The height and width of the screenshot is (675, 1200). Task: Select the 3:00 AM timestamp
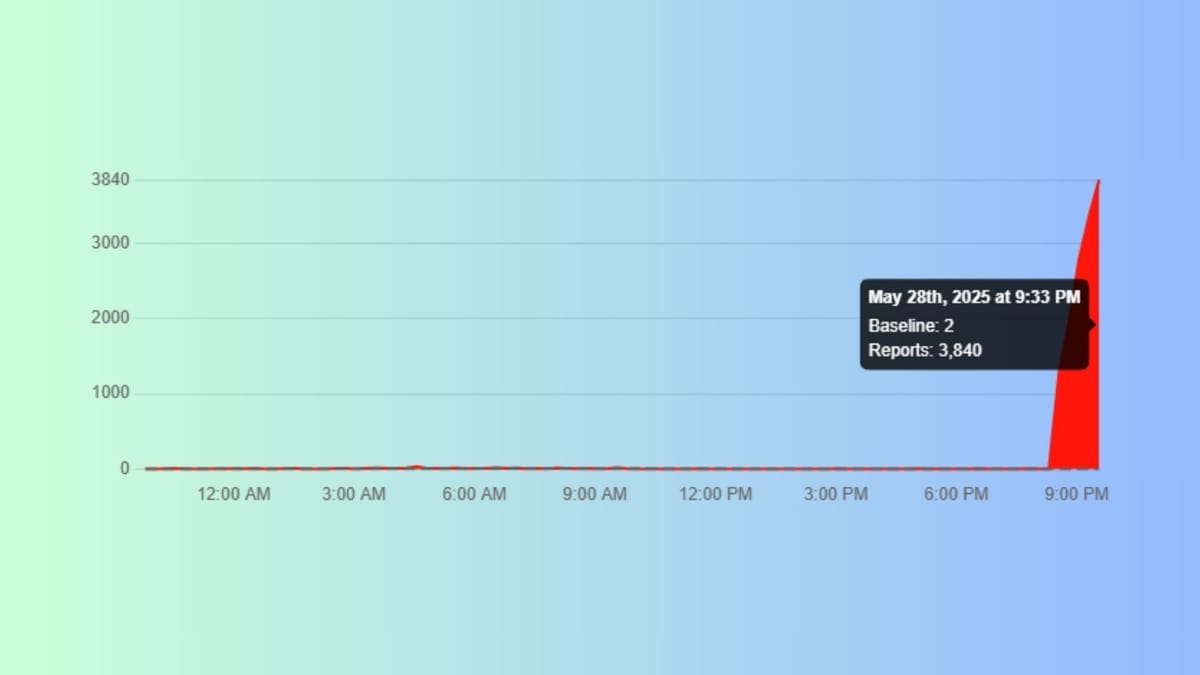click(x=353, y=494)
